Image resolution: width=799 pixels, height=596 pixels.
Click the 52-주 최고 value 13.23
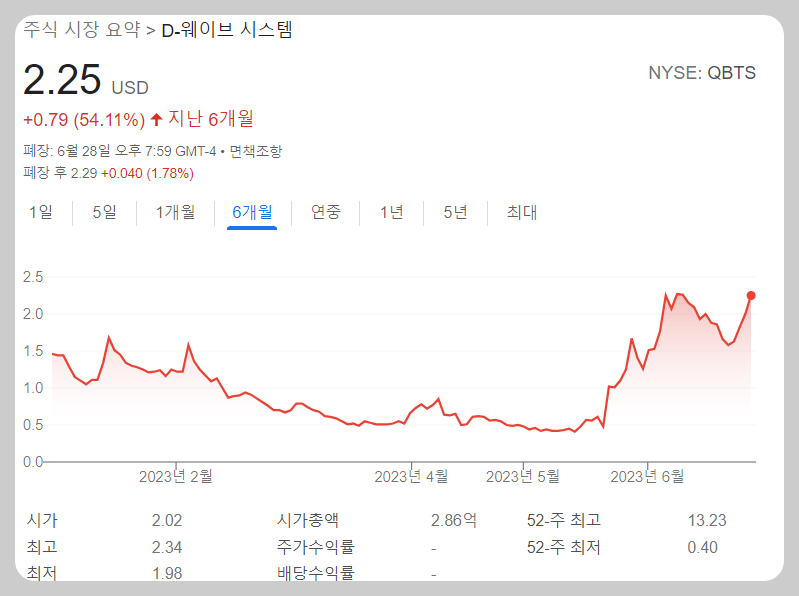click(x=707, y=520)
